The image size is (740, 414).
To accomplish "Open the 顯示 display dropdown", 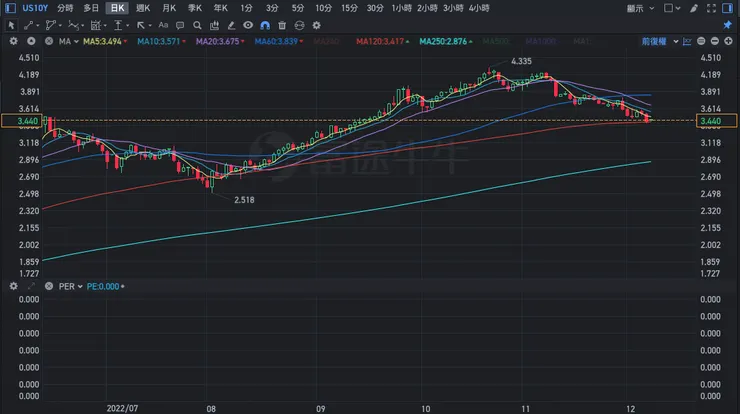I will (640, 8).
